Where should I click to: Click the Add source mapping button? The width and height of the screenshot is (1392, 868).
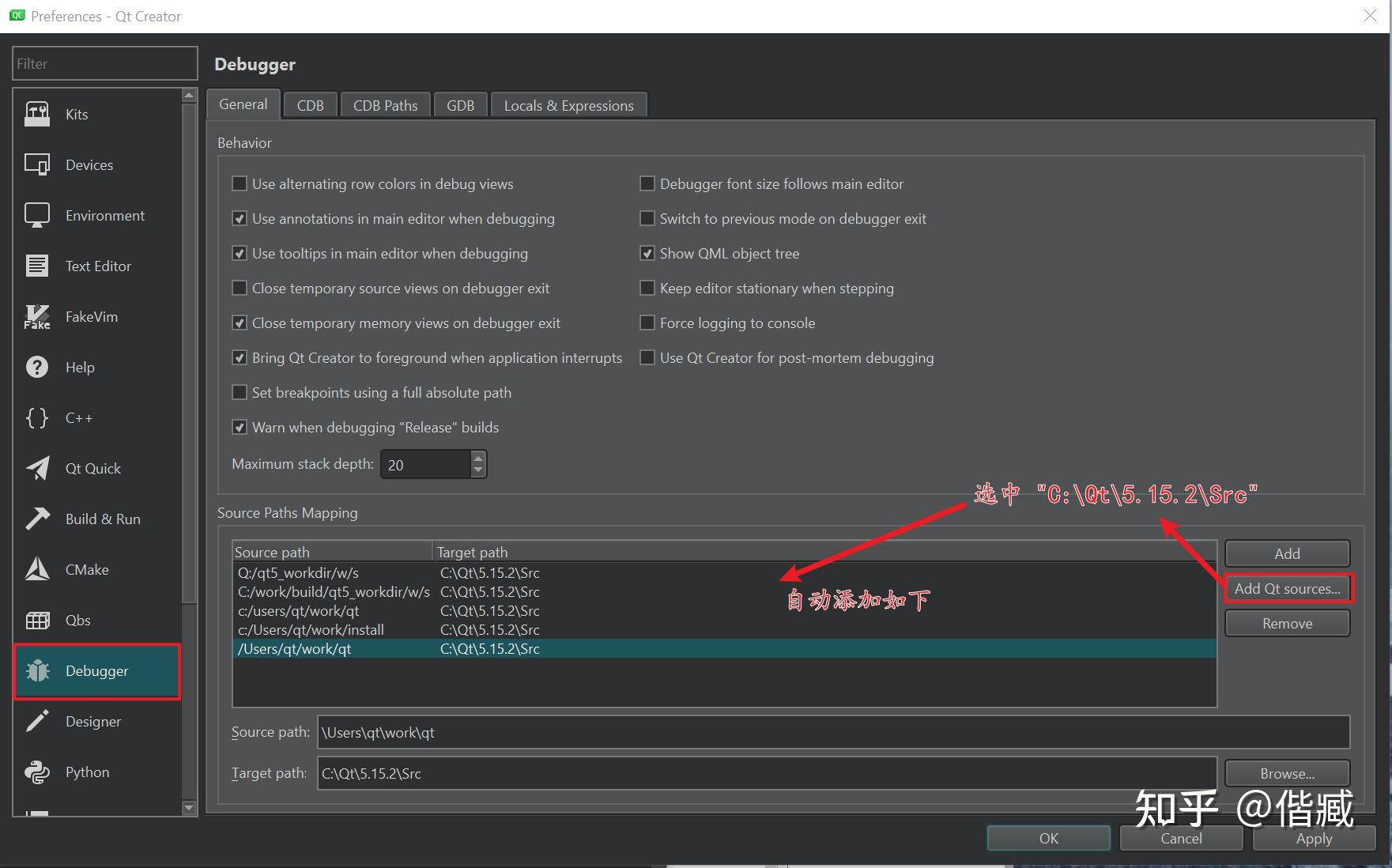(1288, 553)
